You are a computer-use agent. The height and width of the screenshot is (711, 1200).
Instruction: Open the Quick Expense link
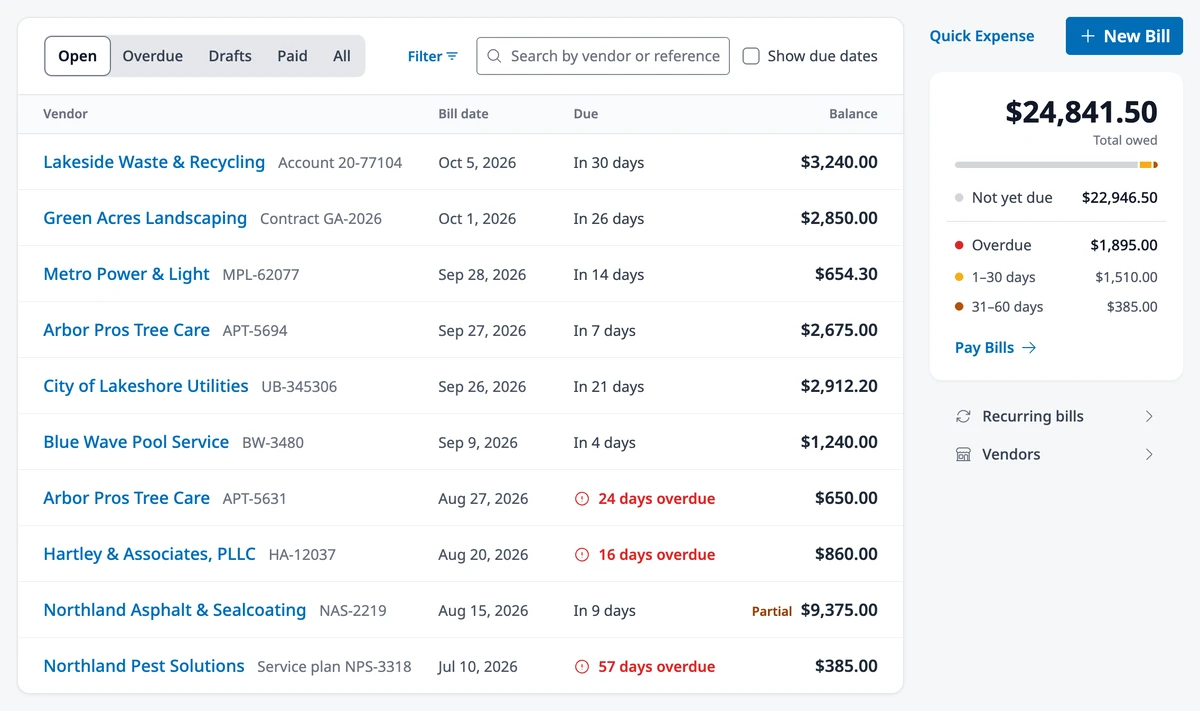click(982, 36)
